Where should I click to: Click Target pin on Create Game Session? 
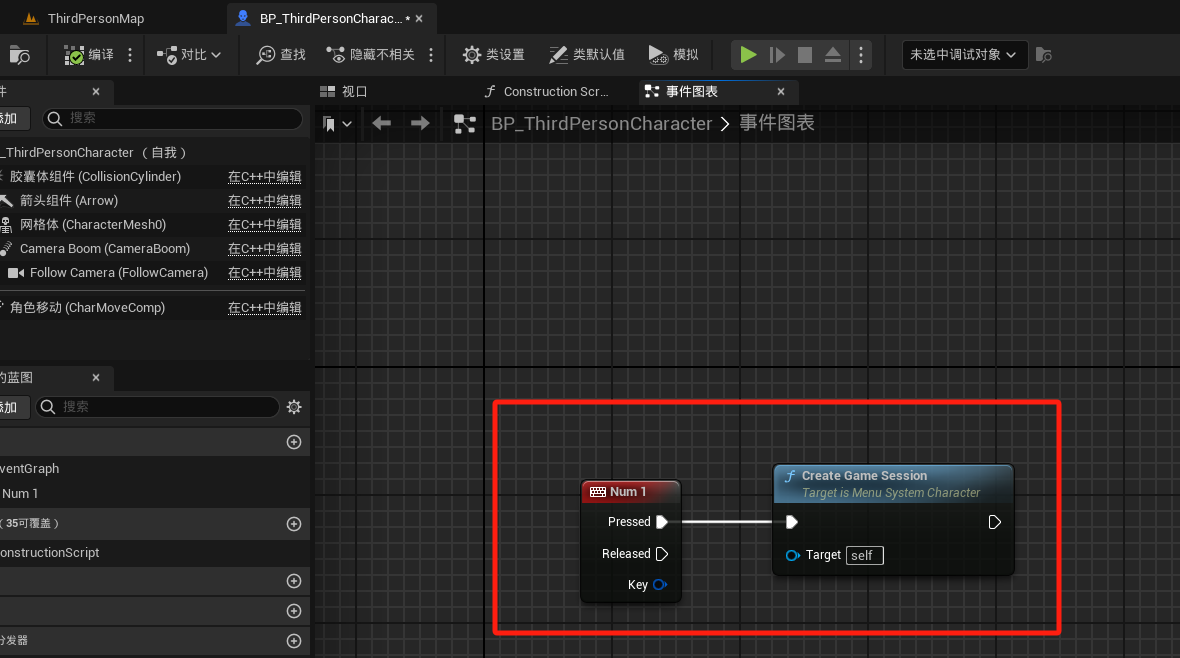[792, 556]
